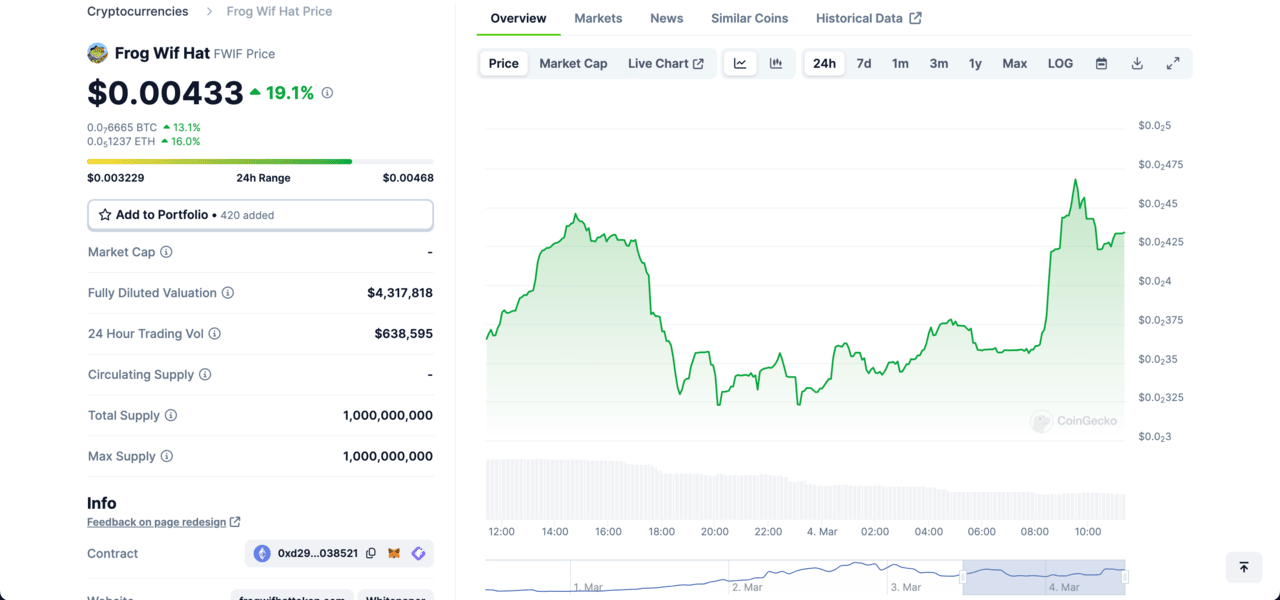This screenshot has height=600, width=1280.
Task: Open the calendar date range picker
Action: (1101, 63)
